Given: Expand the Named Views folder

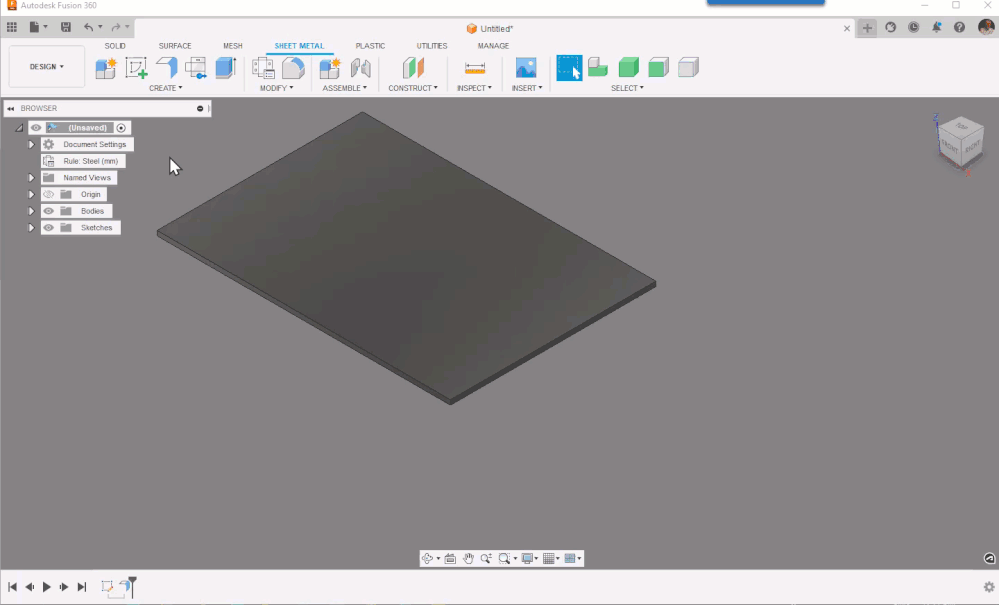Looking at the screenshot, I should [x=31, y=178].
